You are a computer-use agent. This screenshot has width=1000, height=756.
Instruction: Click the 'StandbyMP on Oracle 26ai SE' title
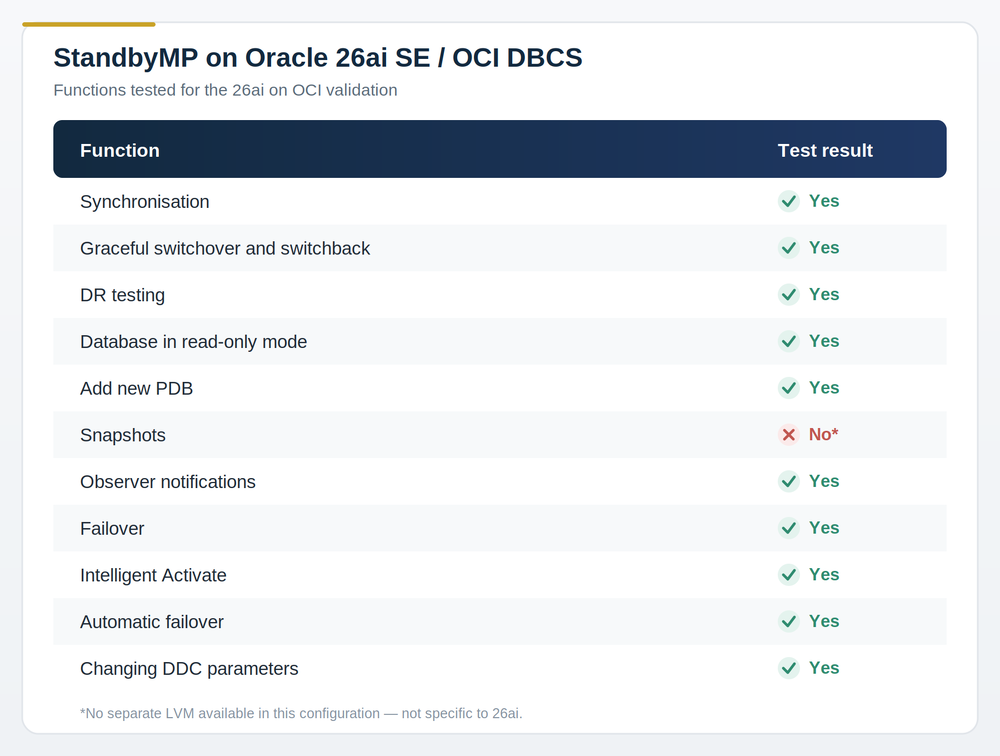(318, 57)
